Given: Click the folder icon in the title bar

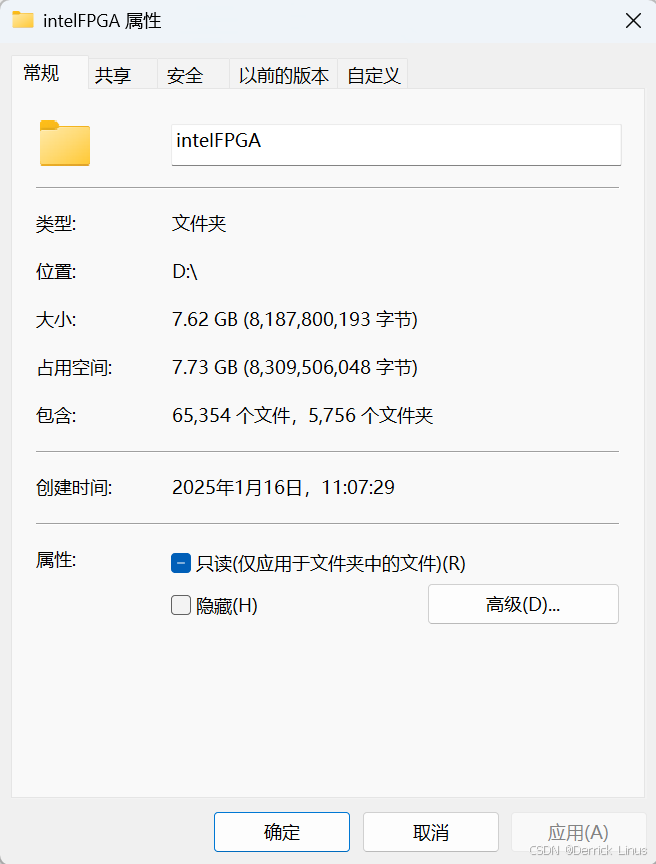Looking at the screenshot, I should tap(23, 20).
